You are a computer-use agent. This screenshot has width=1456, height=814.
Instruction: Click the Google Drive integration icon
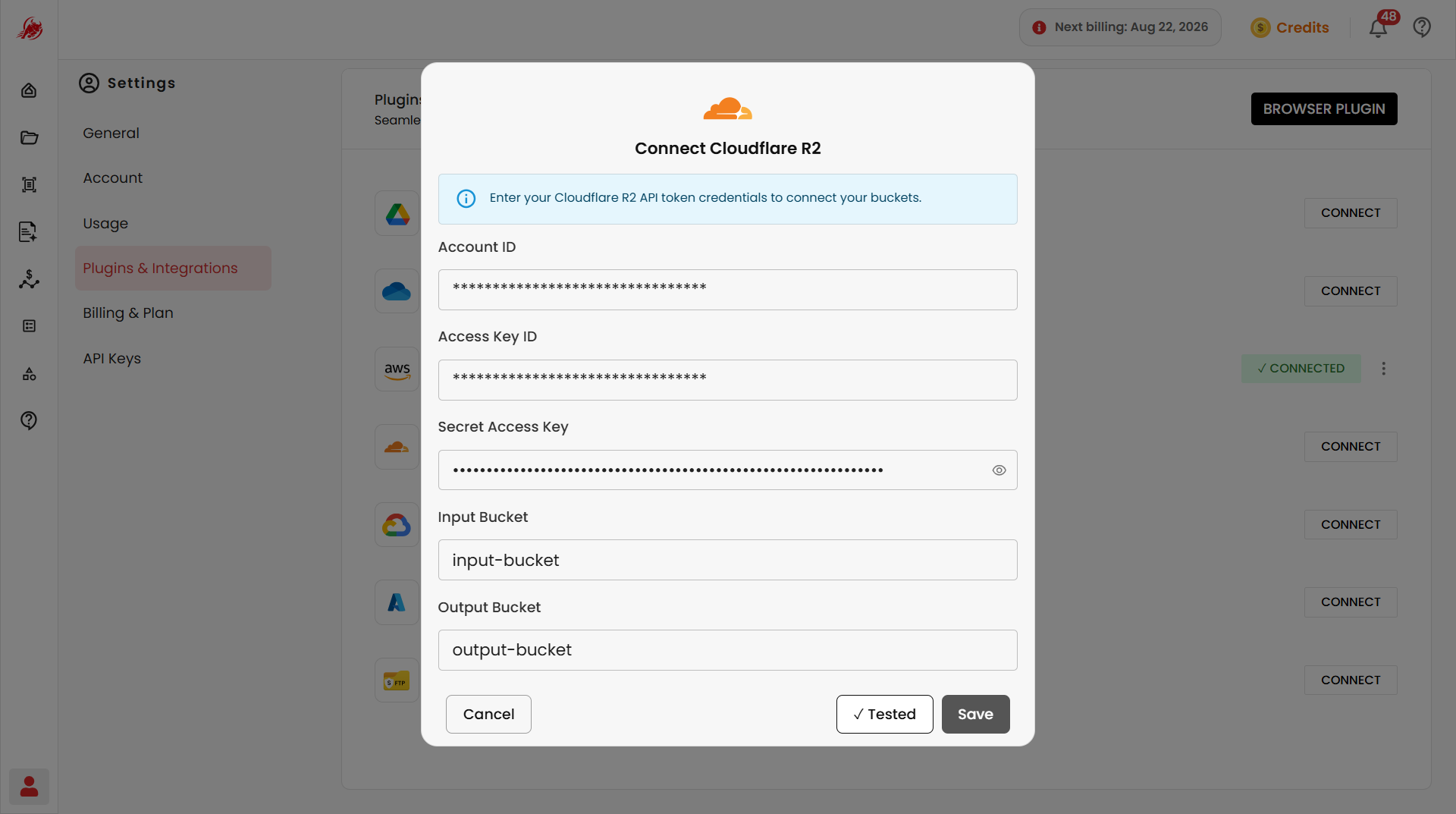click(397, 214)
